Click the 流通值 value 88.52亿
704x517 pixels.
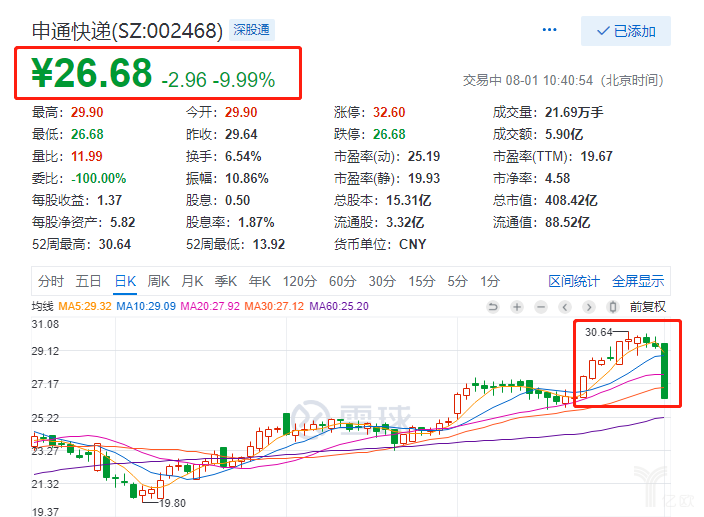568,222
